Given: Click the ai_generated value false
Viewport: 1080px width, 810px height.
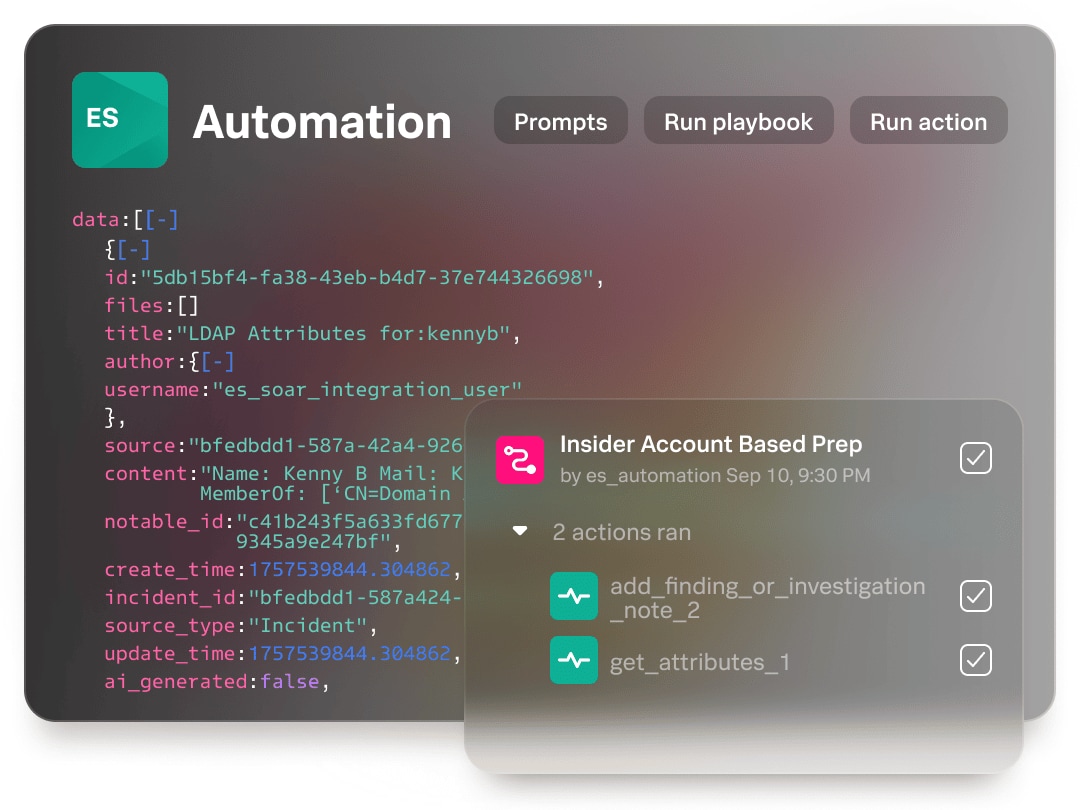Looking at the screenshot, I should (289, 681).
